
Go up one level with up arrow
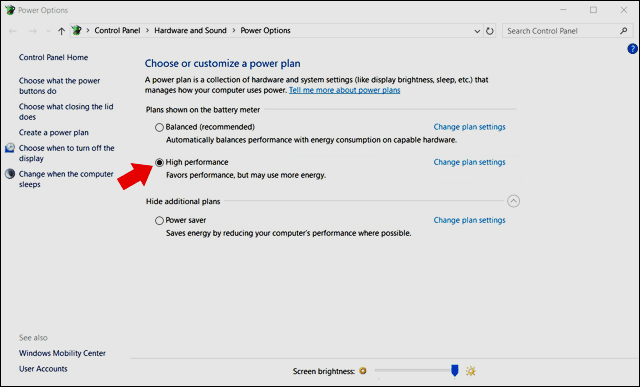point(61,31)
